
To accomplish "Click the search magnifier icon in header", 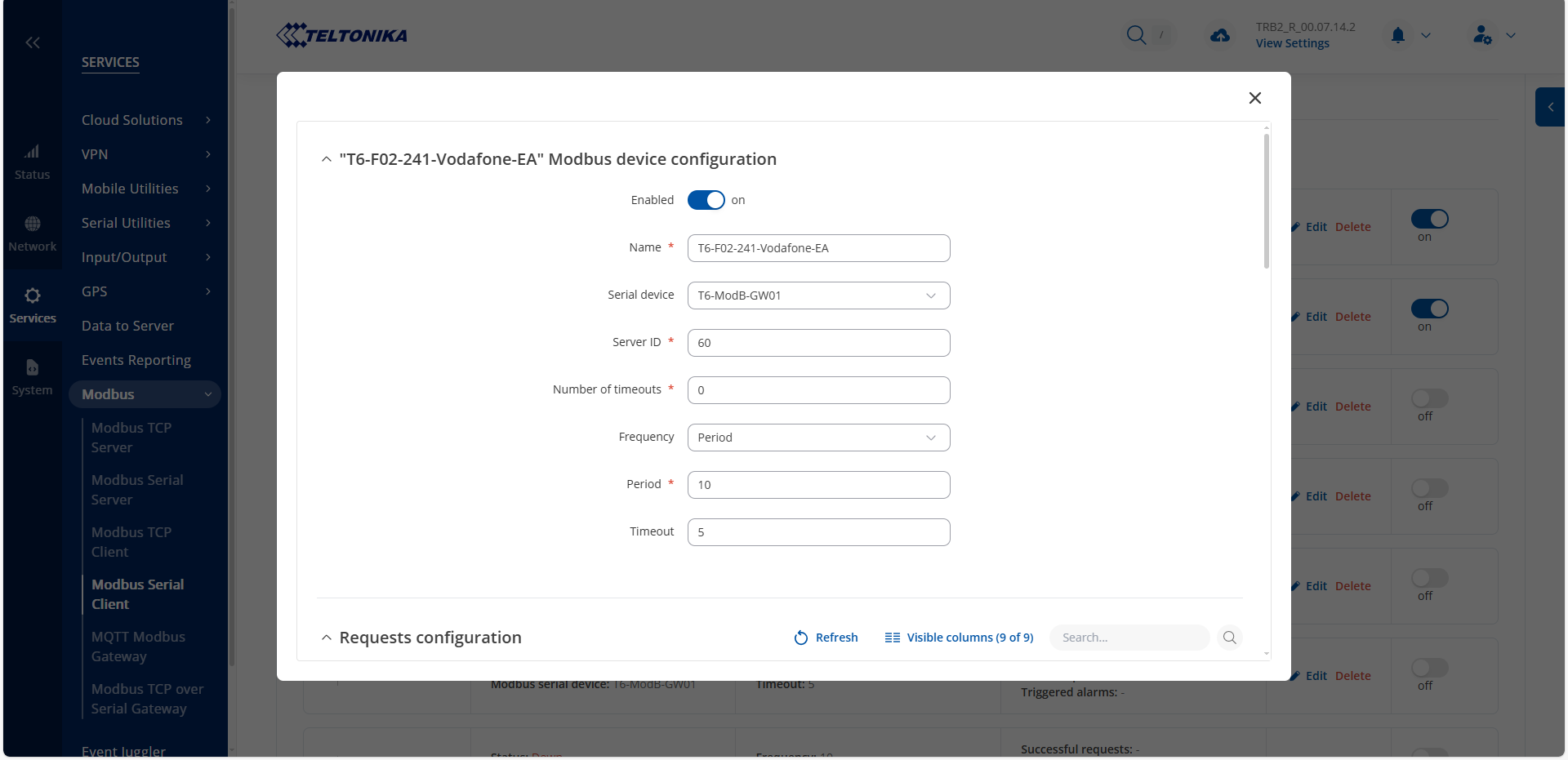I will (x=1136, y=35).
